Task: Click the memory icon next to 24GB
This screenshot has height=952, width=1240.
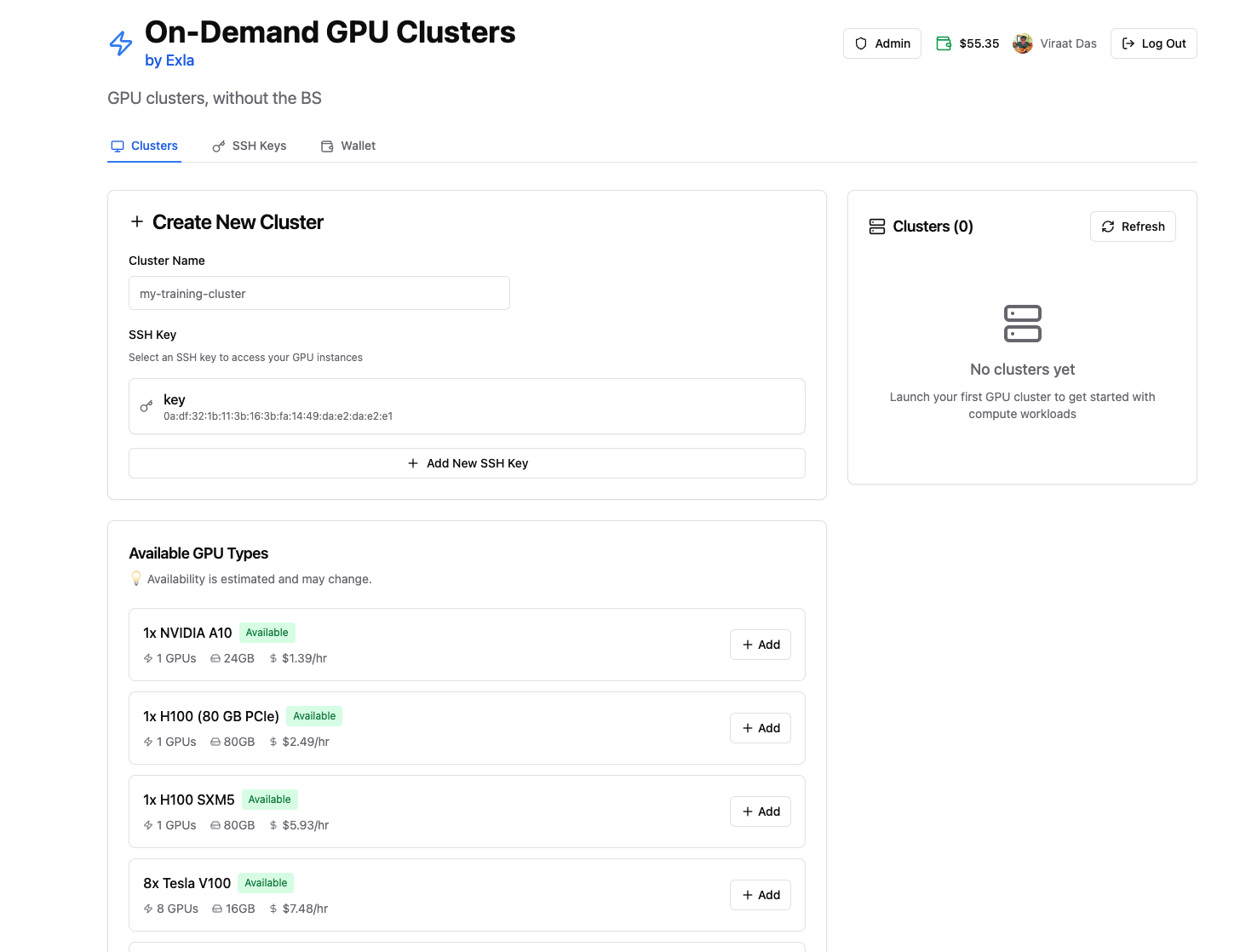Action: [215, 658]
